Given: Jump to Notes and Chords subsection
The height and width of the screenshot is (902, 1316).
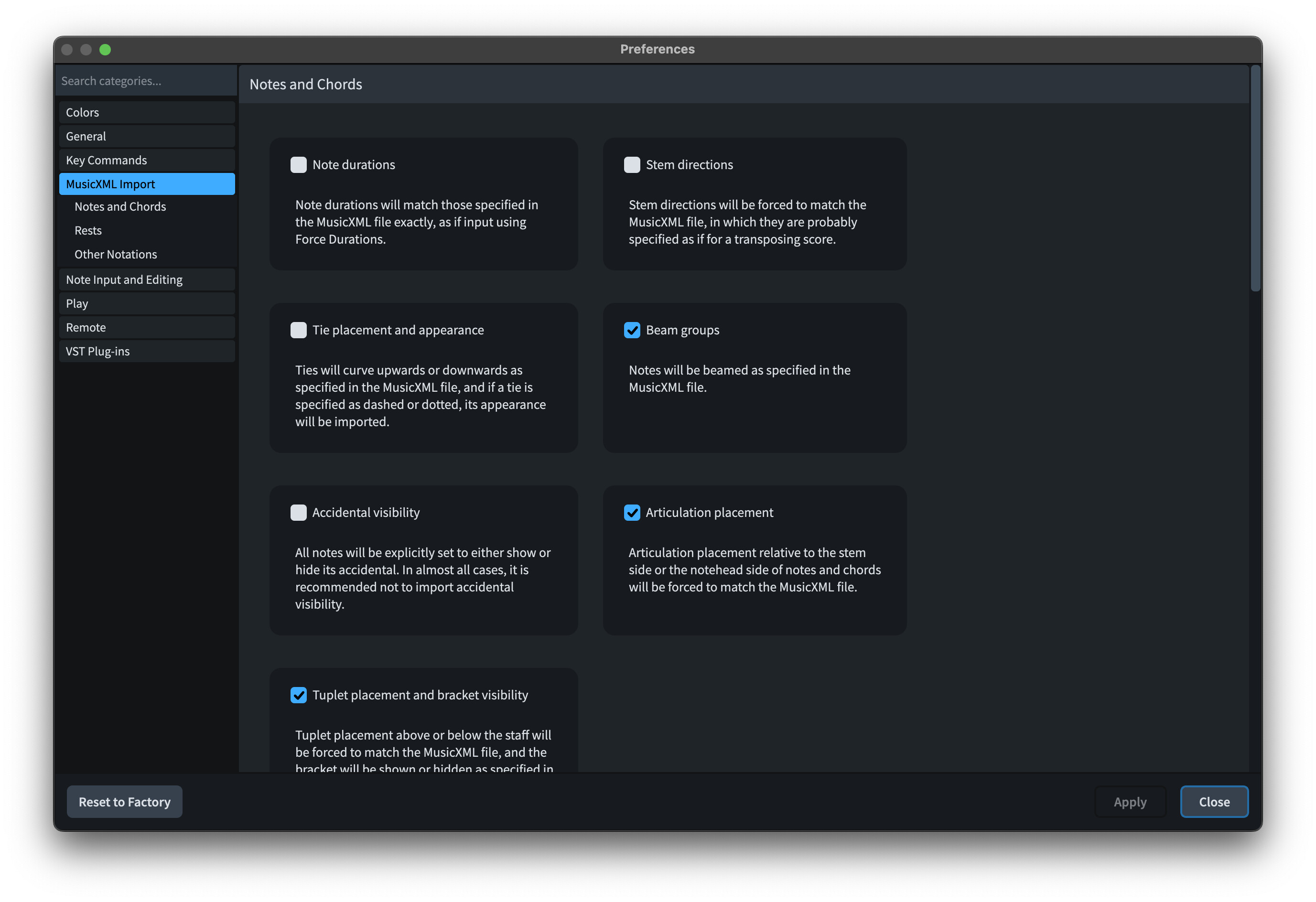Looking at the screenshot, I should coord(120,207).
